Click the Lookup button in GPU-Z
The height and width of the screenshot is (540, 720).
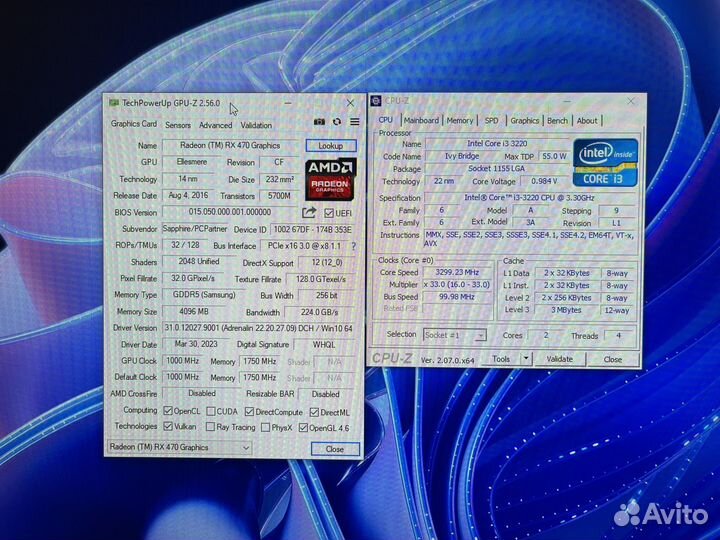pyautogui.click(x=331, y=146)
